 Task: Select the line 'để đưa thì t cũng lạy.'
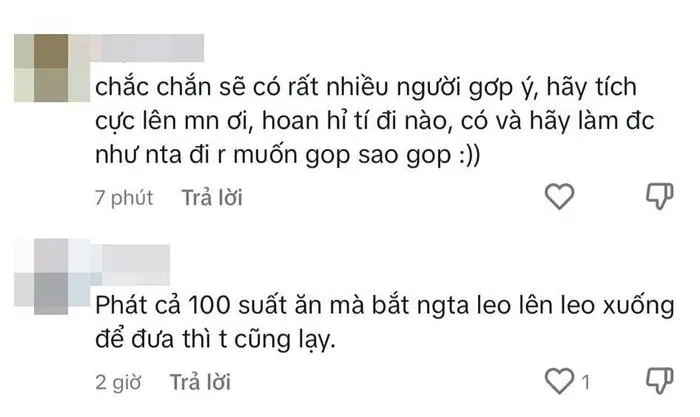click(x=215, y=340)
